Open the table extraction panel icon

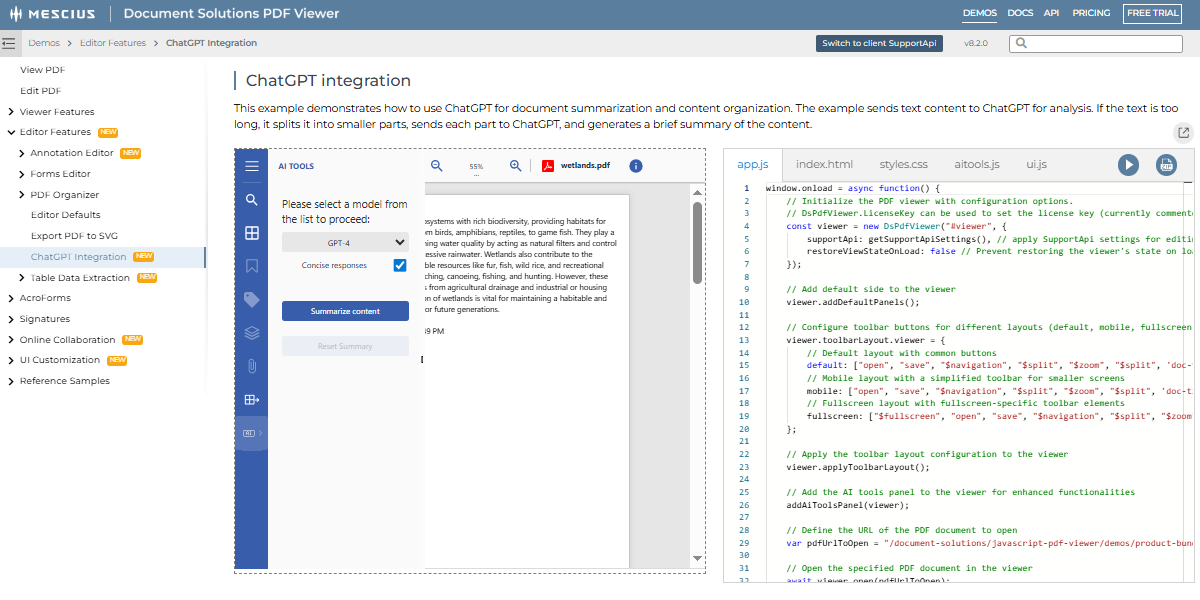coord(251,400)
